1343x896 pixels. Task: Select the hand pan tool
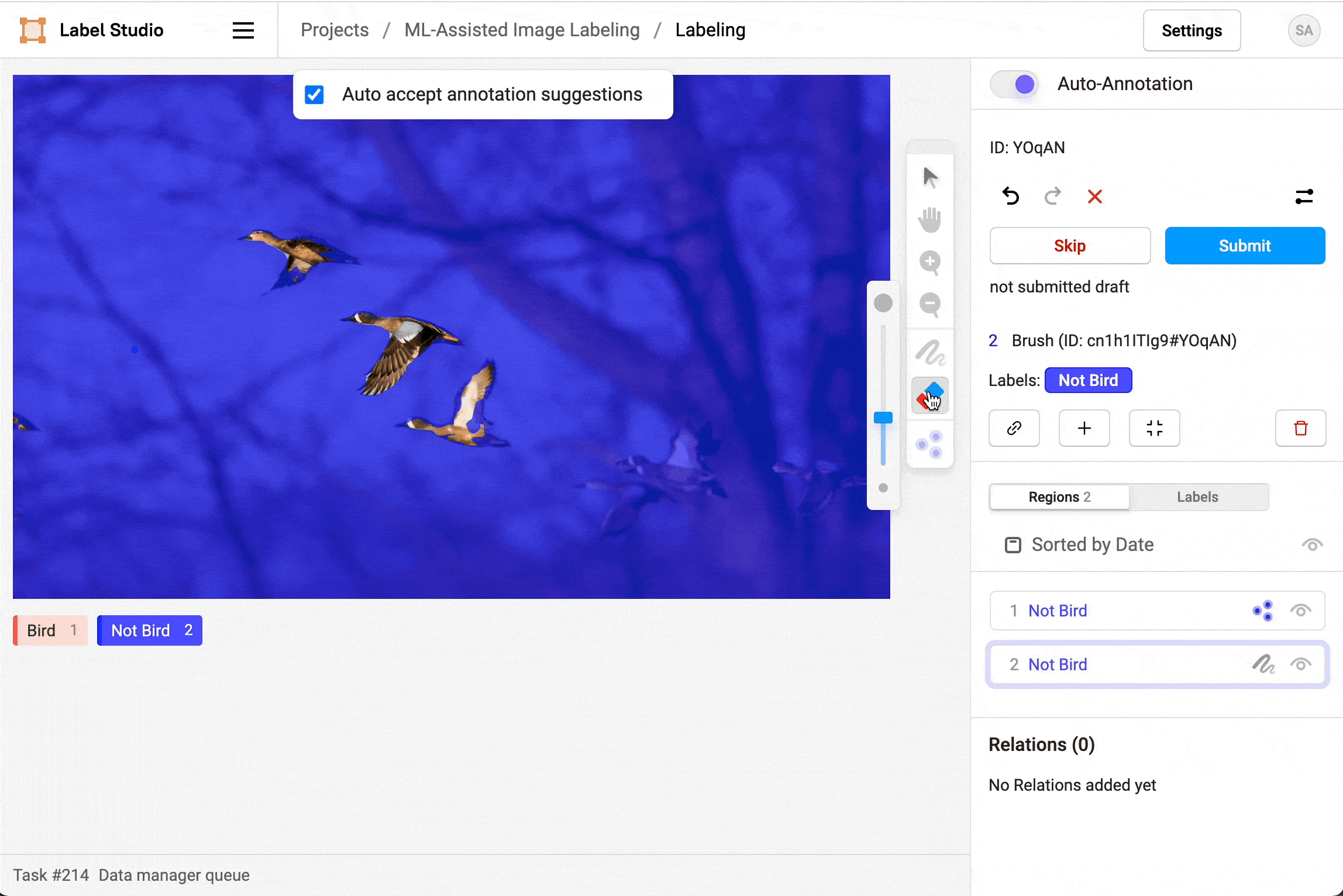[x=929, y=219]
